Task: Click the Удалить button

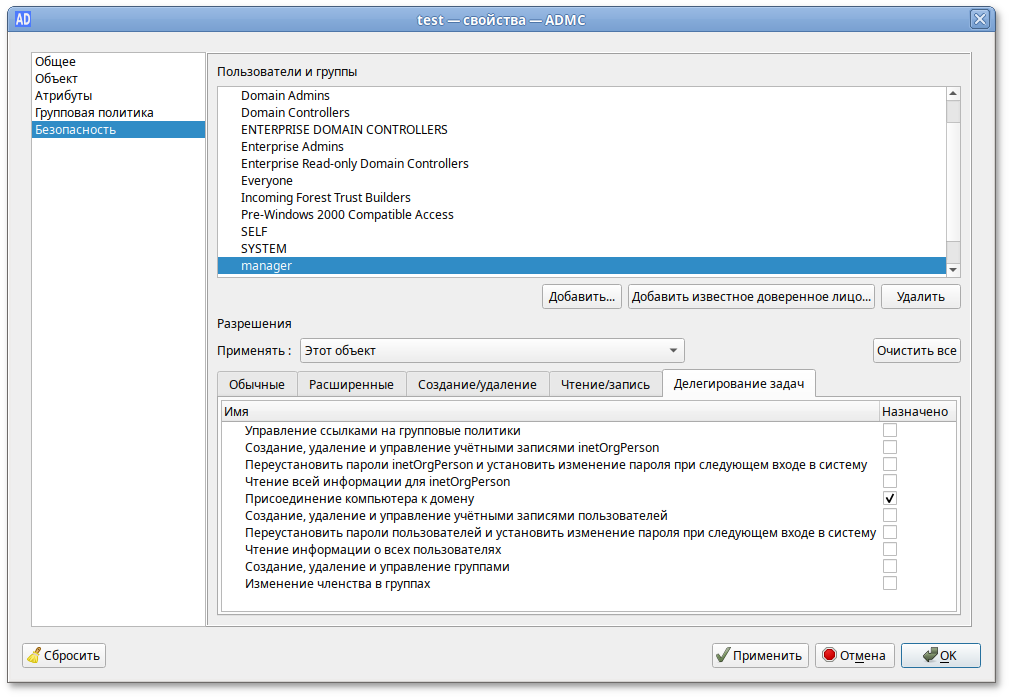Action: (x=920, y=297)
